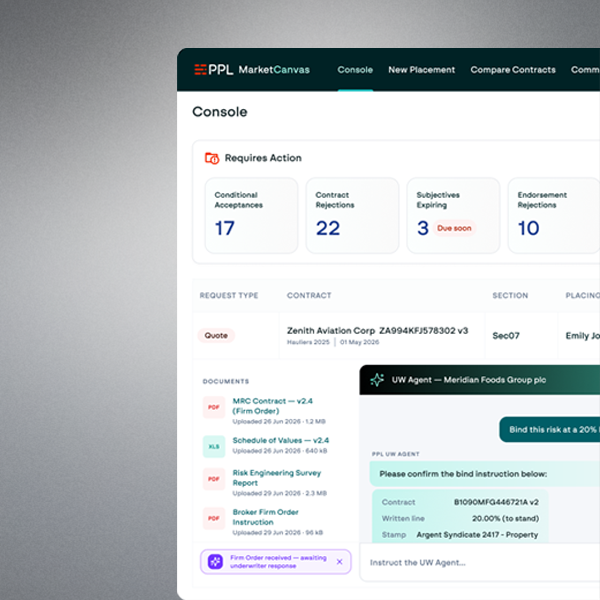Sort by Request Type column header
Screen dimensions: 600x600
tap(229, 295)
